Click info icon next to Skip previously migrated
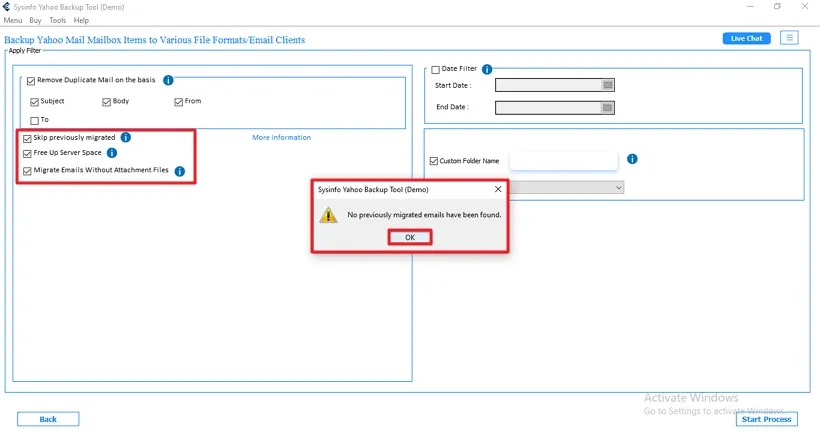Screen dimensions: 820x437 pos(126,137)
